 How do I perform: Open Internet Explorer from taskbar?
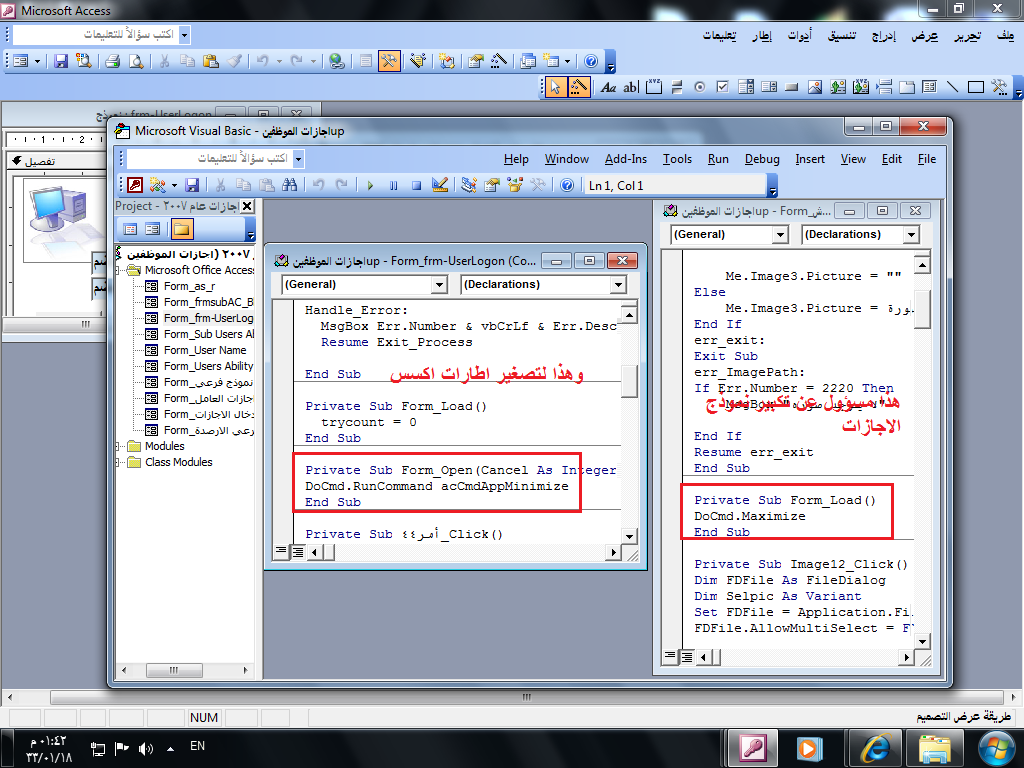(x=876, y=748)
